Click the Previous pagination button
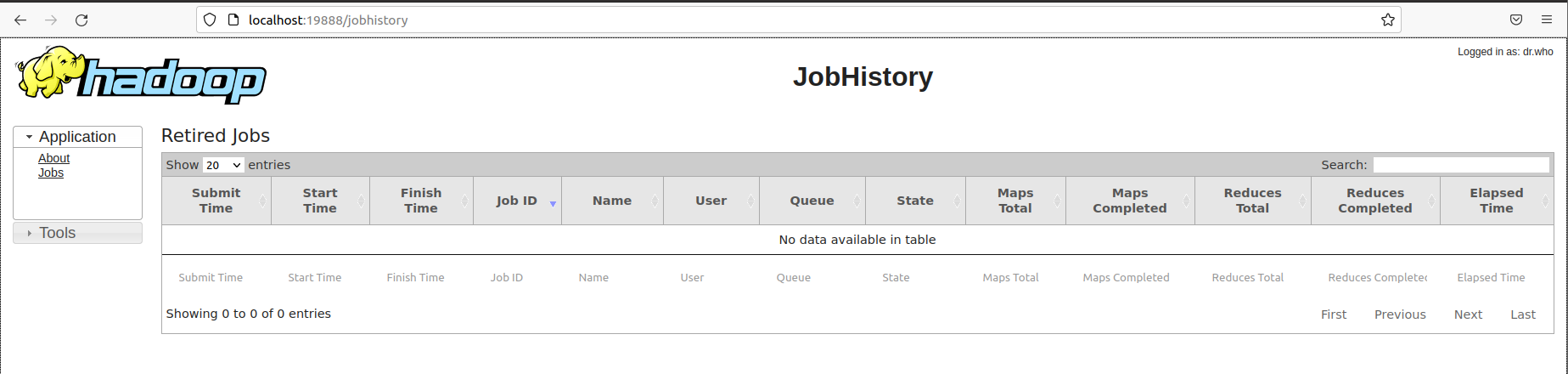 [1400, 314]
